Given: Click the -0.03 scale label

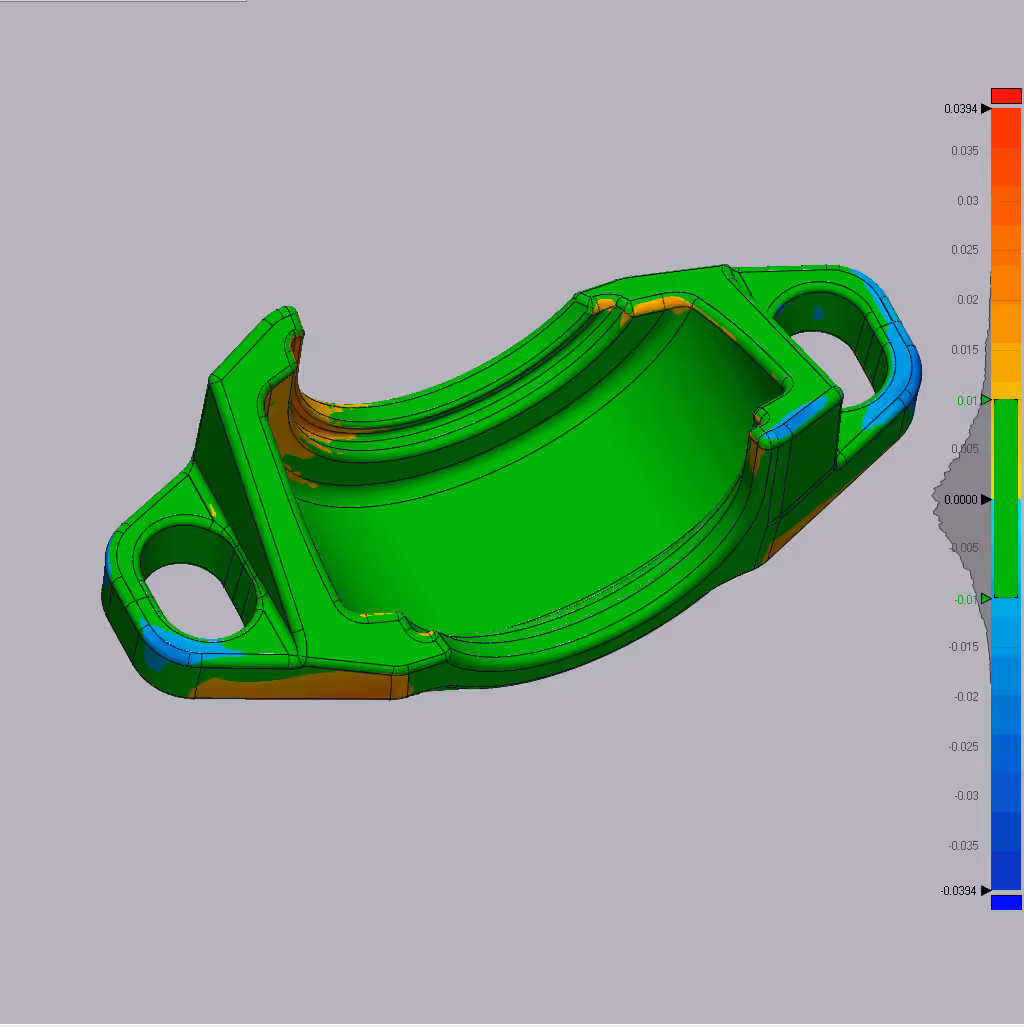Looking at the screenshot, I should (966, 795).
